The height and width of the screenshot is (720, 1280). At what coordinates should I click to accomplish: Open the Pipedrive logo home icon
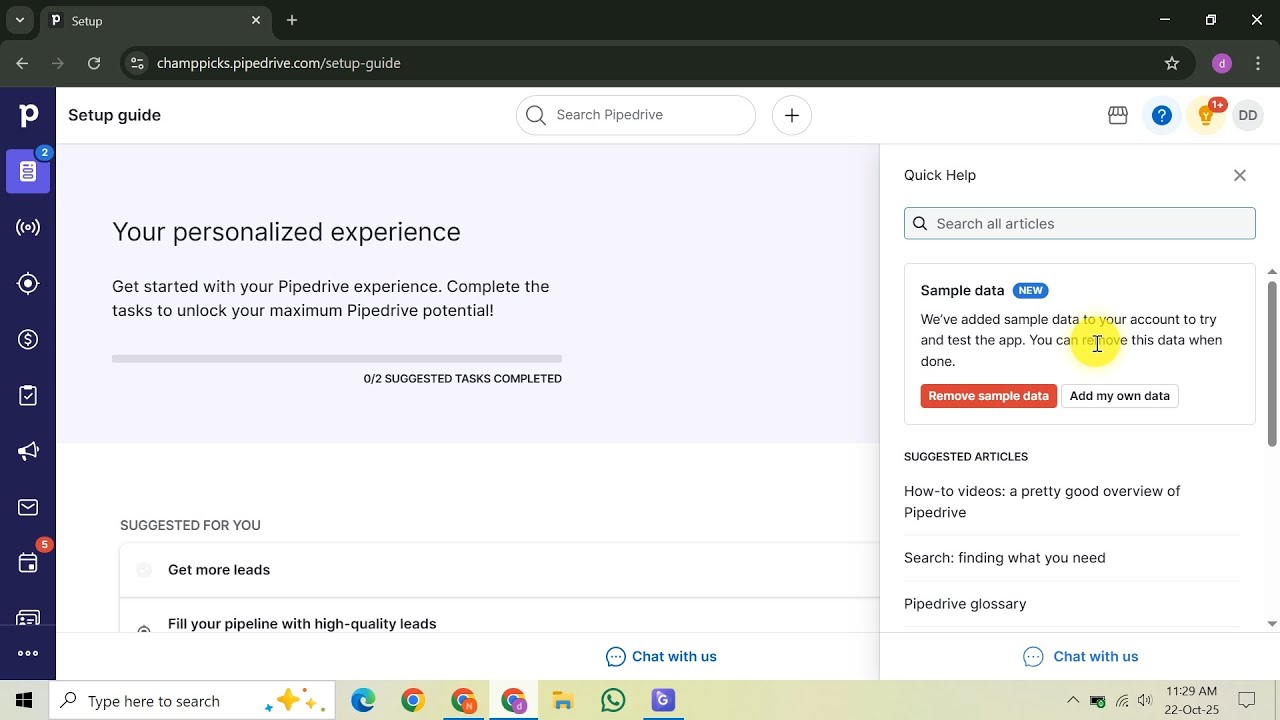(x=28, y=115)
